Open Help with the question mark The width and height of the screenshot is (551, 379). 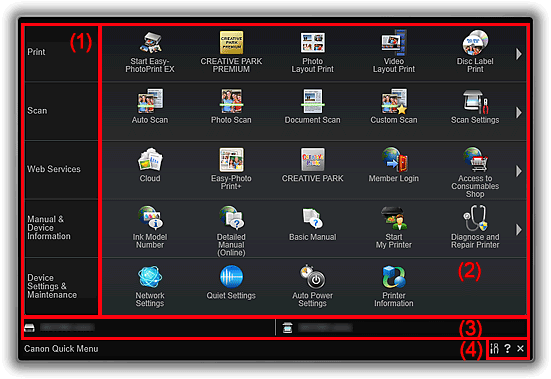(x=507, y=348)
